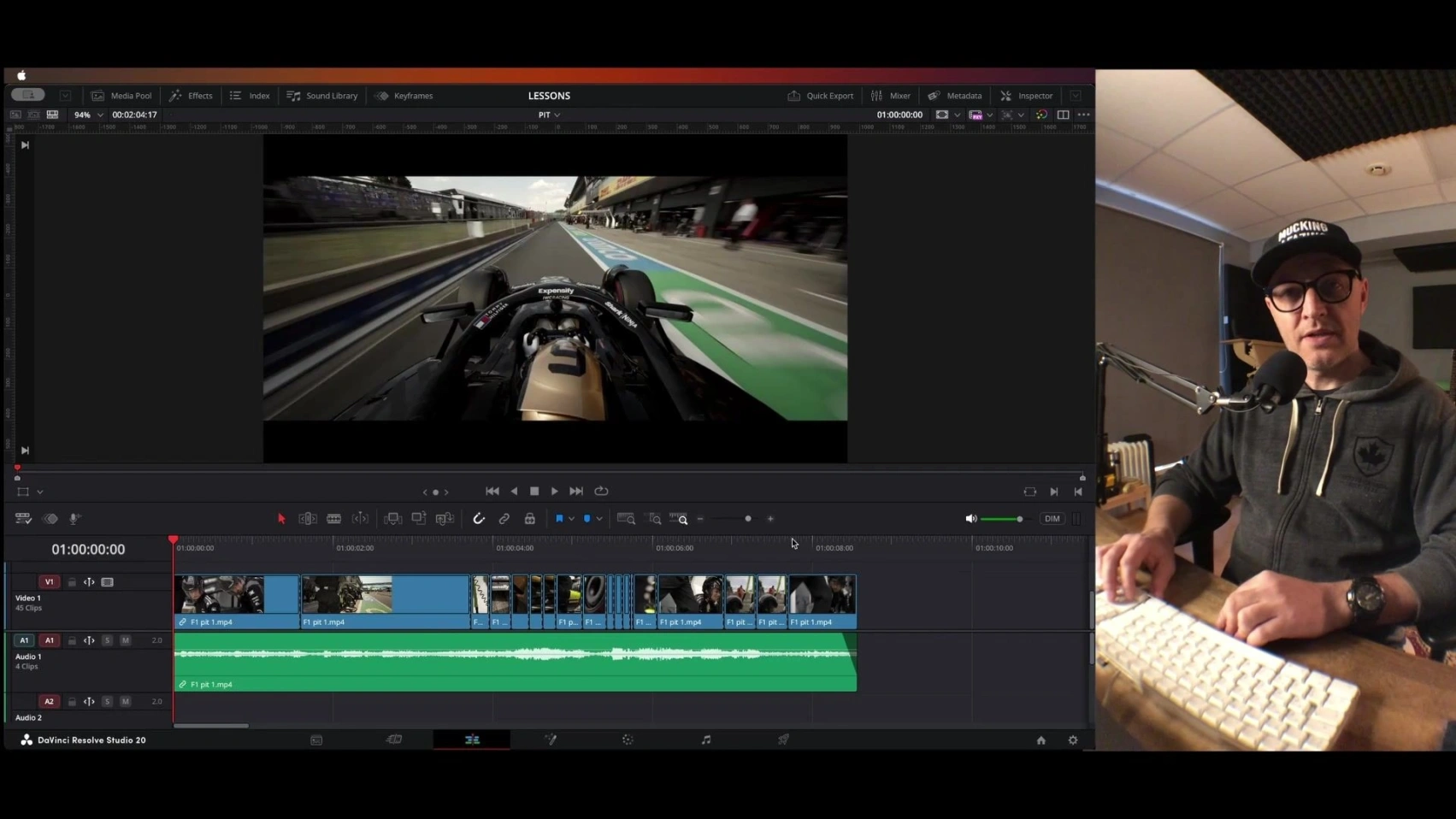Open the Keyframes panel

(x=404, y=96)
